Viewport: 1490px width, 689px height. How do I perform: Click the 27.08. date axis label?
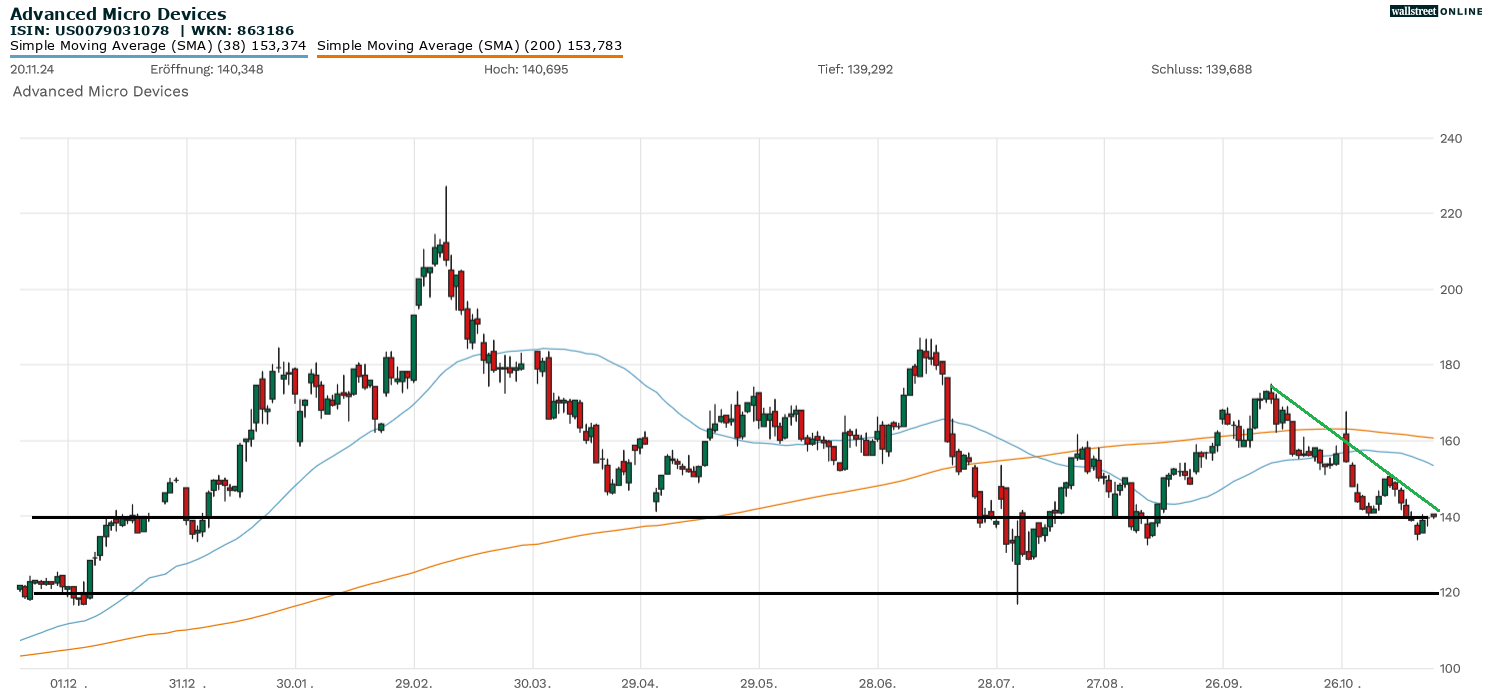tap(1104, 684)
